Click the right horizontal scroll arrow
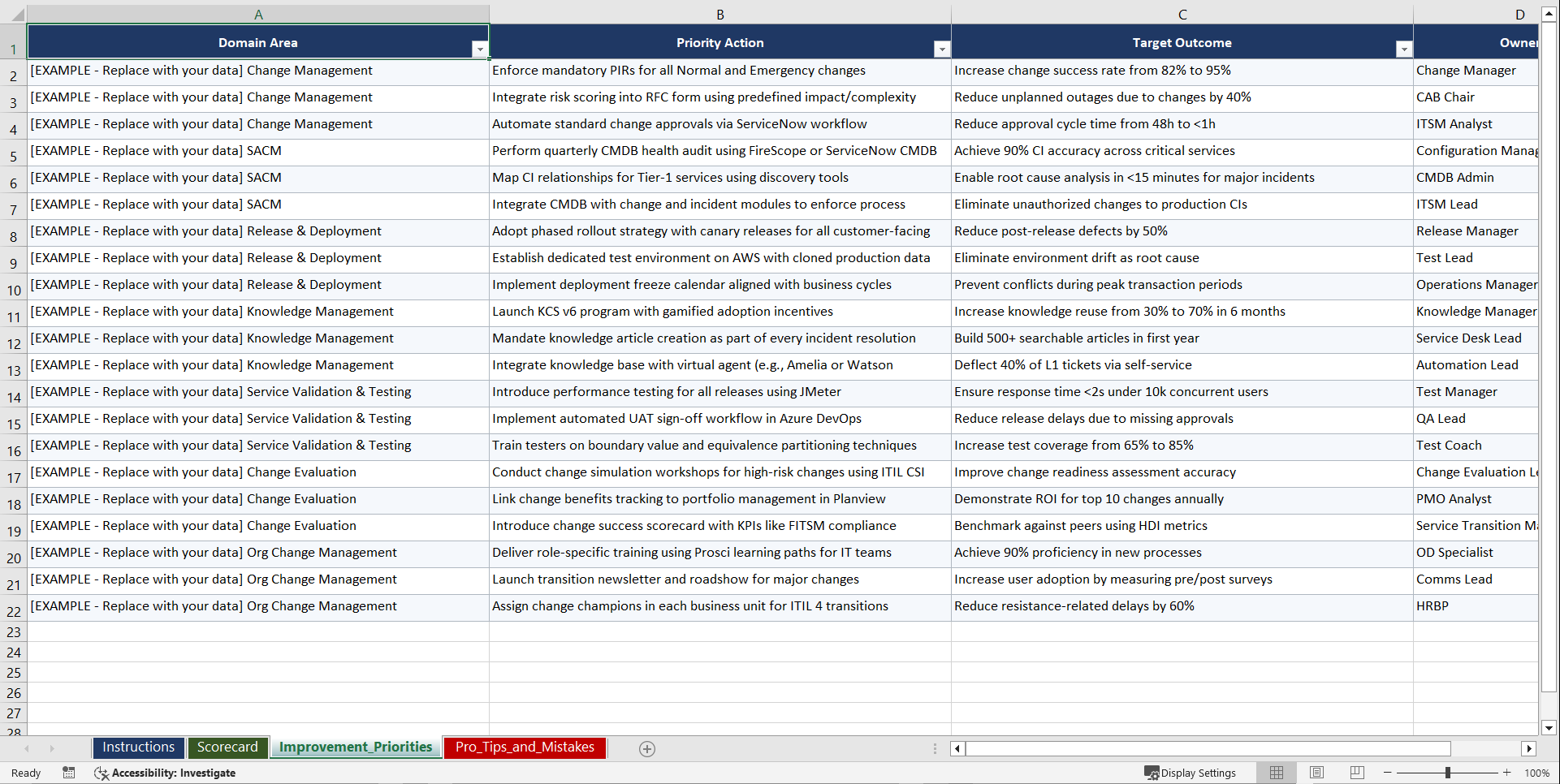1560x784 pixels. click(x=1529, y=748)
